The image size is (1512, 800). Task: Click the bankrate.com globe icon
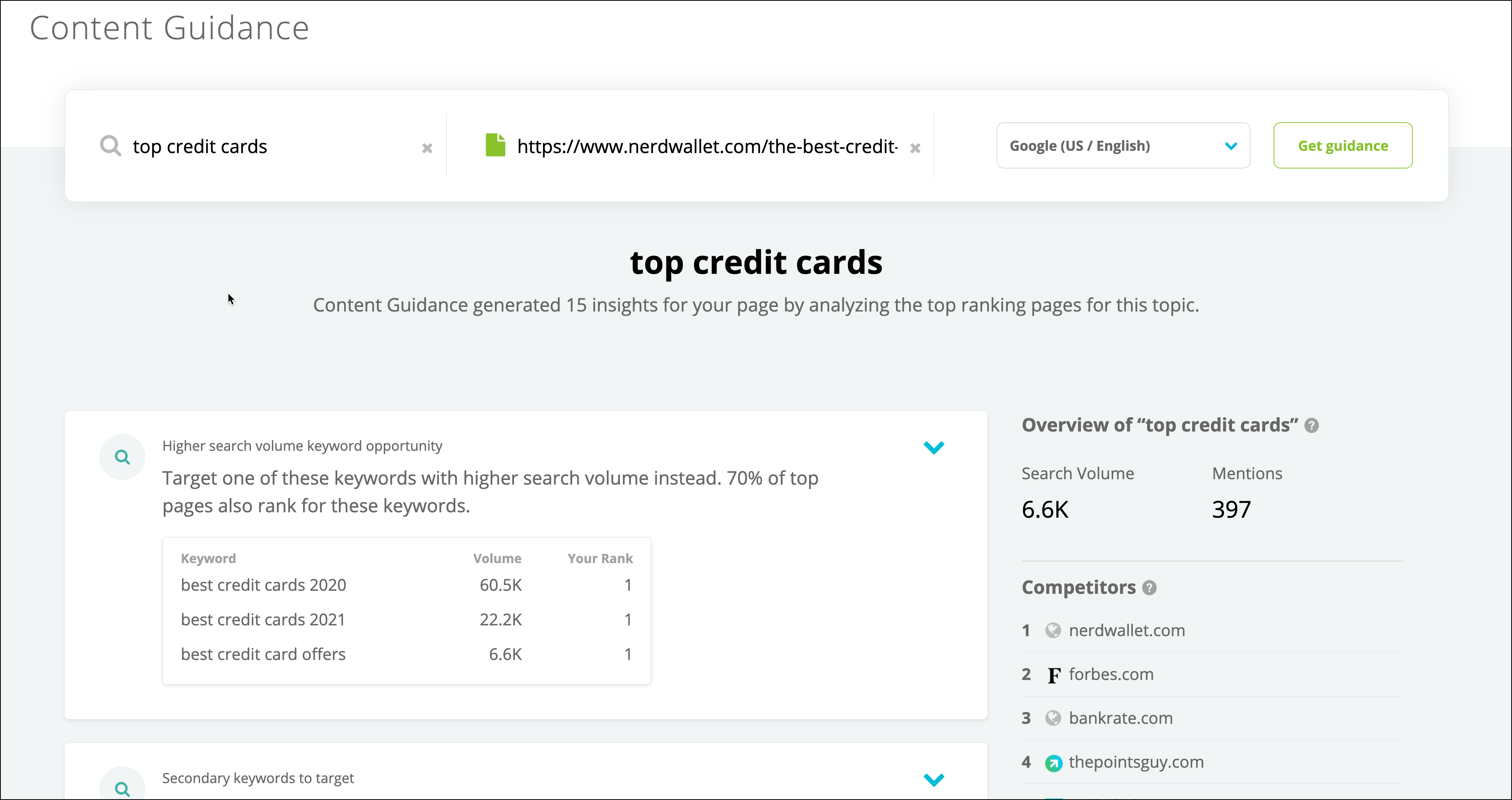click(x=1053, y=718)
